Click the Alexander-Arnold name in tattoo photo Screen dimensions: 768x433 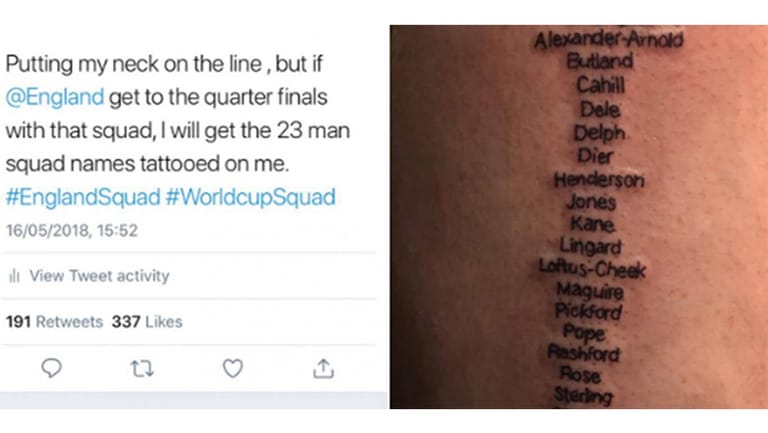609,41
